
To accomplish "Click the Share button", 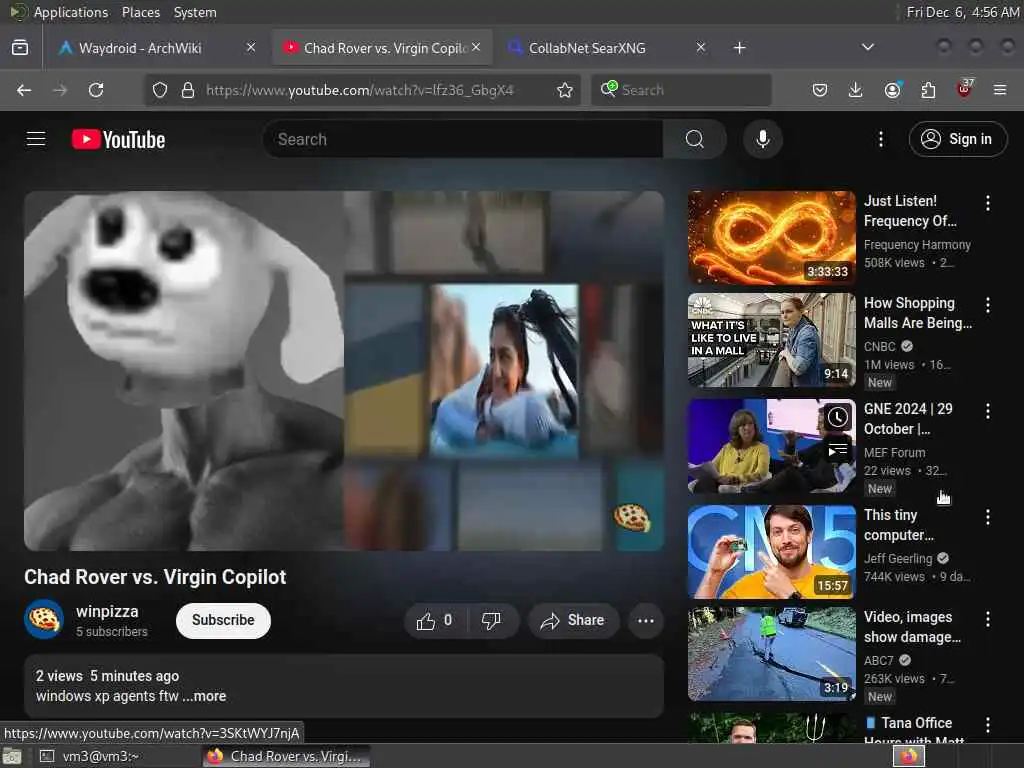I will pos(573,620).
